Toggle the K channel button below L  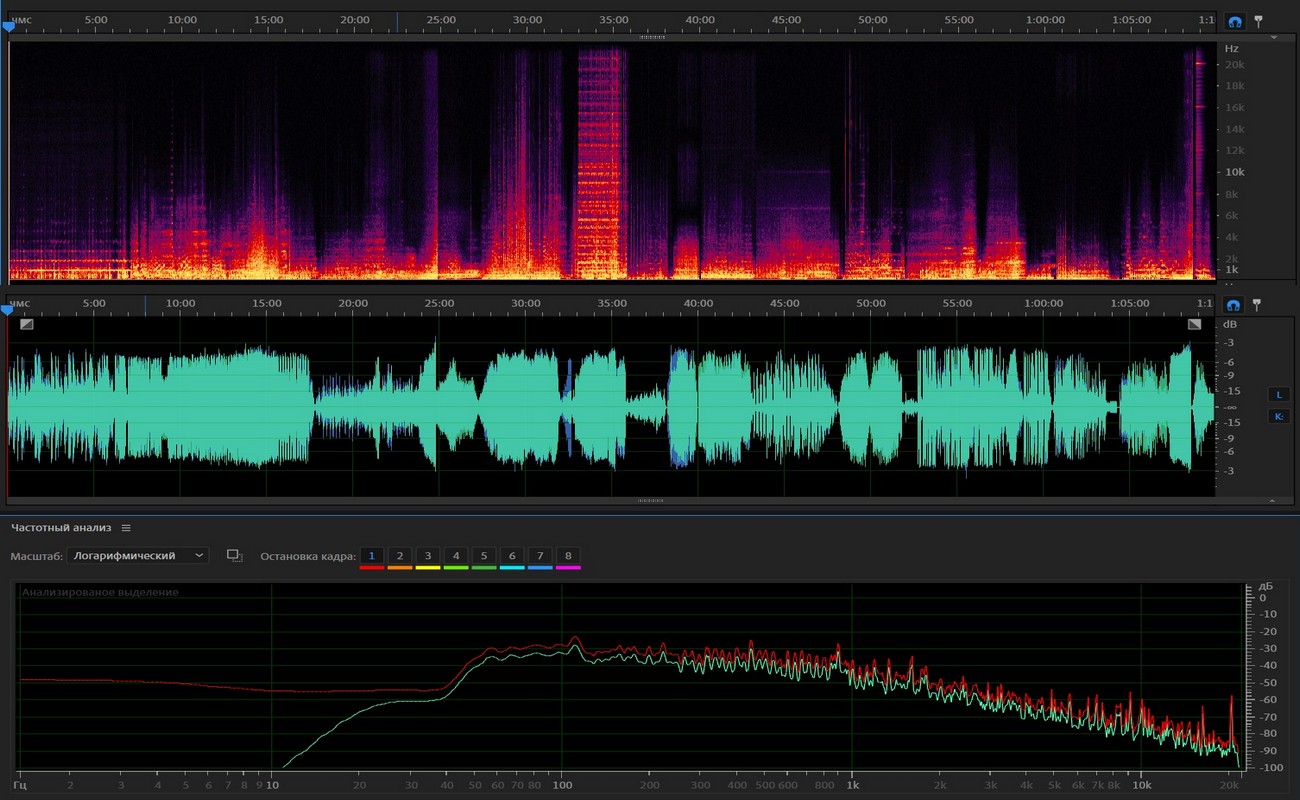coord(1278,416)
